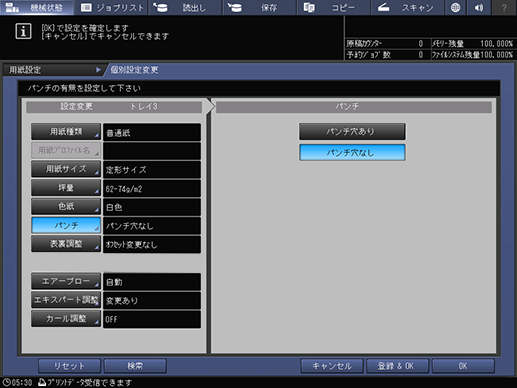Click the 05:30 clock in status bar

17,382
